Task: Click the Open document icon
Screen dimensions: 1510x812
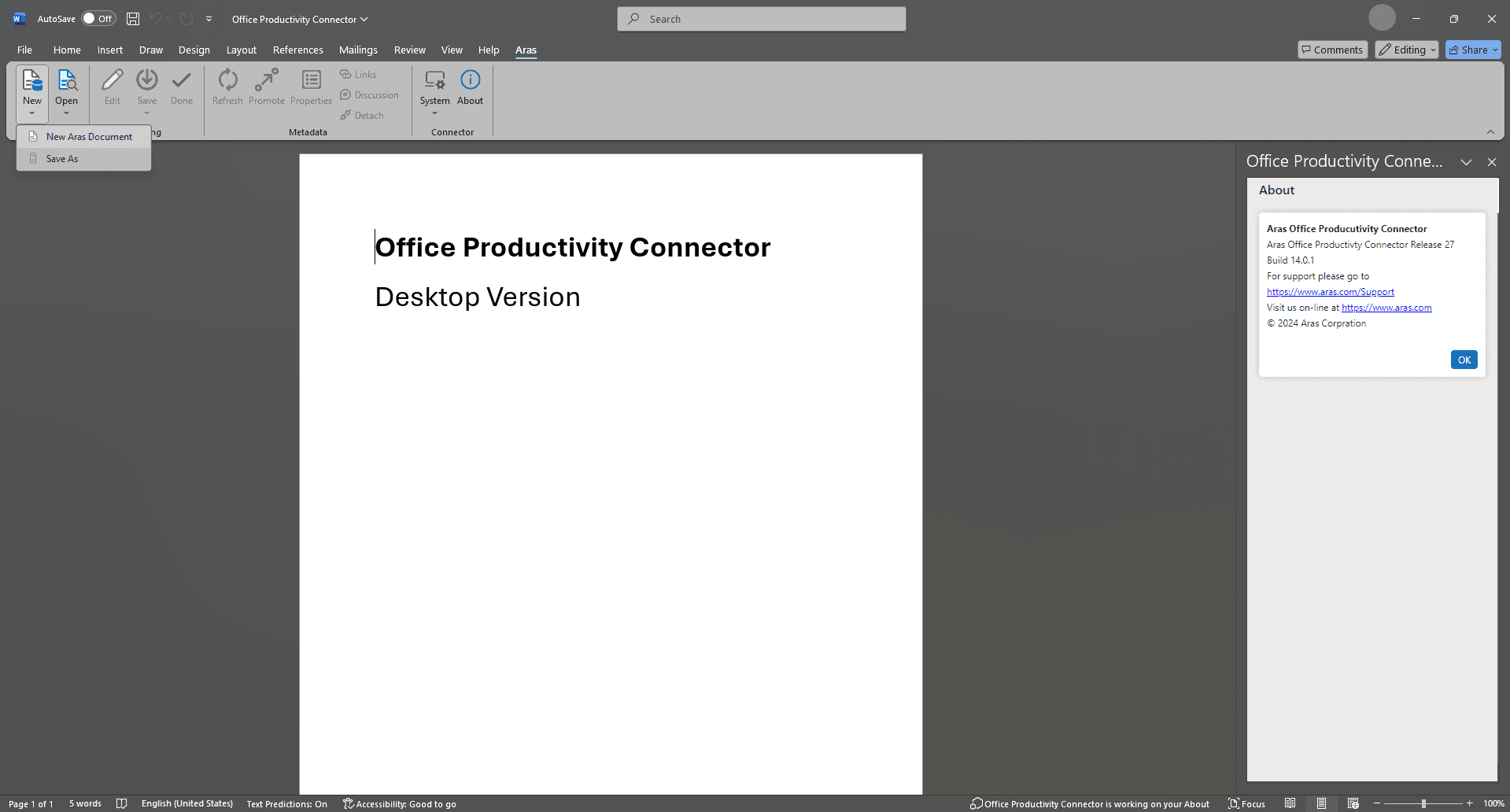Action: tap(67, 80)
